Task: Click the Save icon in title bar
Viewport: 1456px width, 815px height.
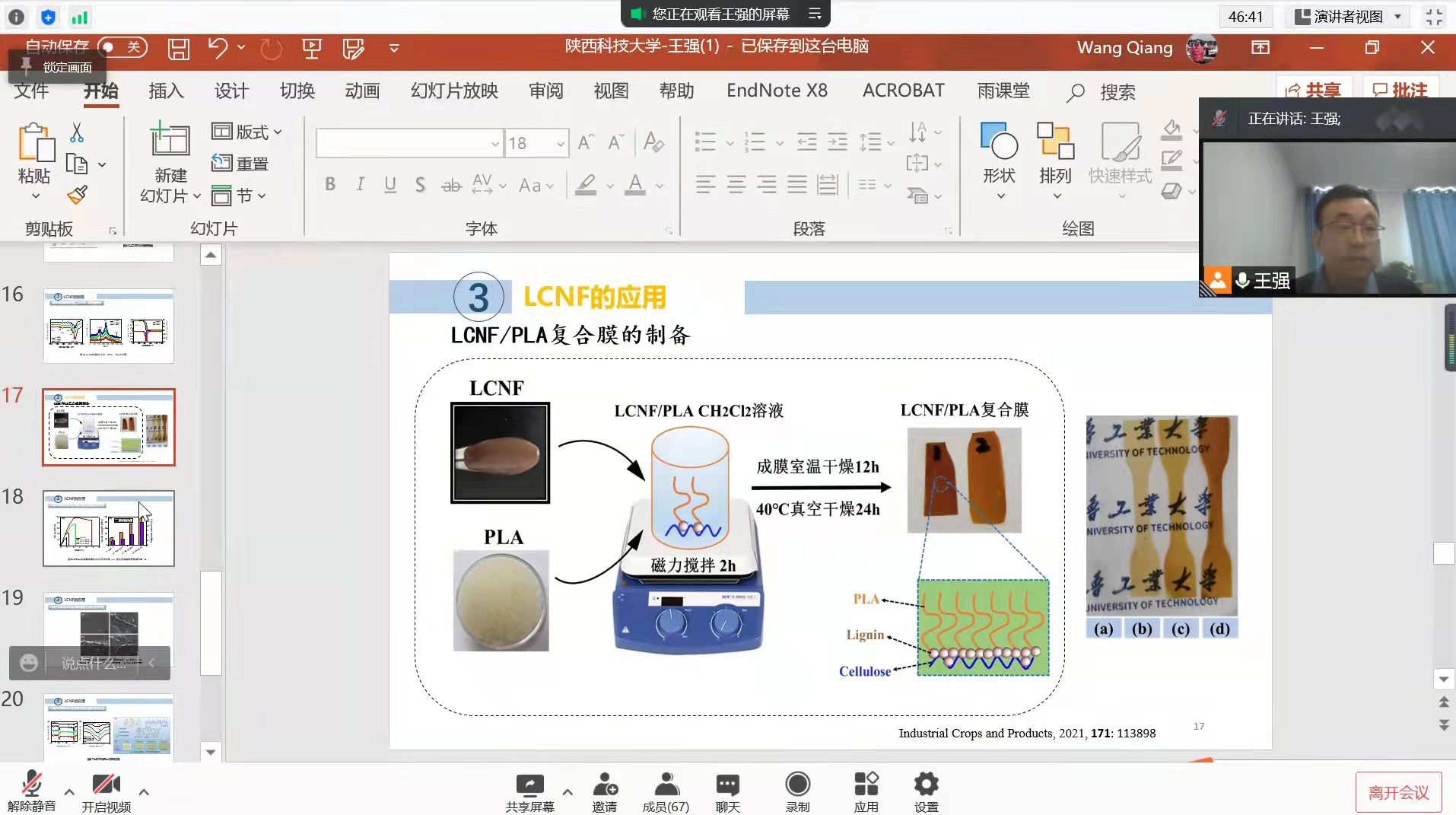Action: pos(179,49)
